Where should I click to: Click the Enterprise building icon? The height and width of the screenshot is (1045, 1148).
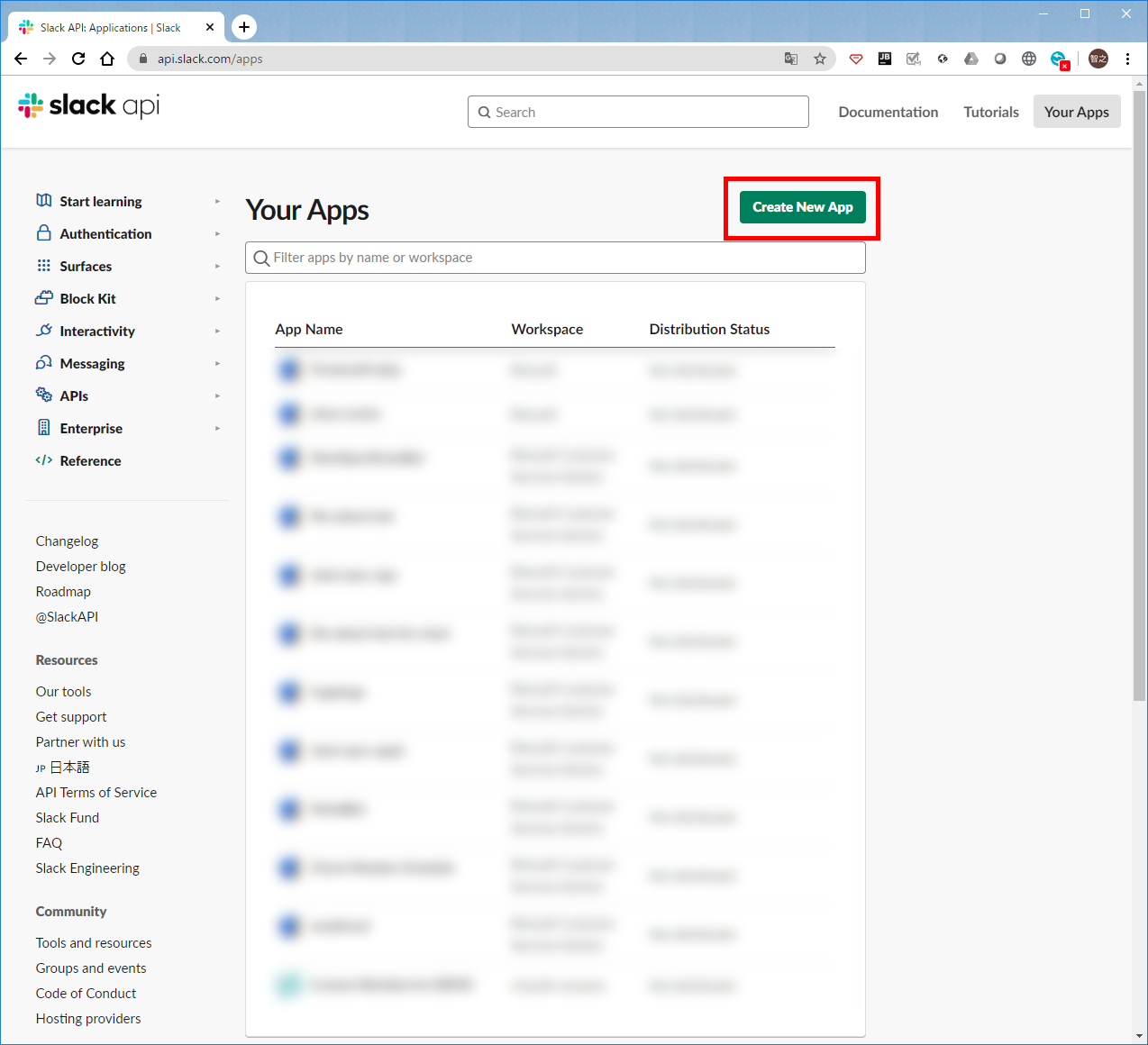click(x=43, y=427)
